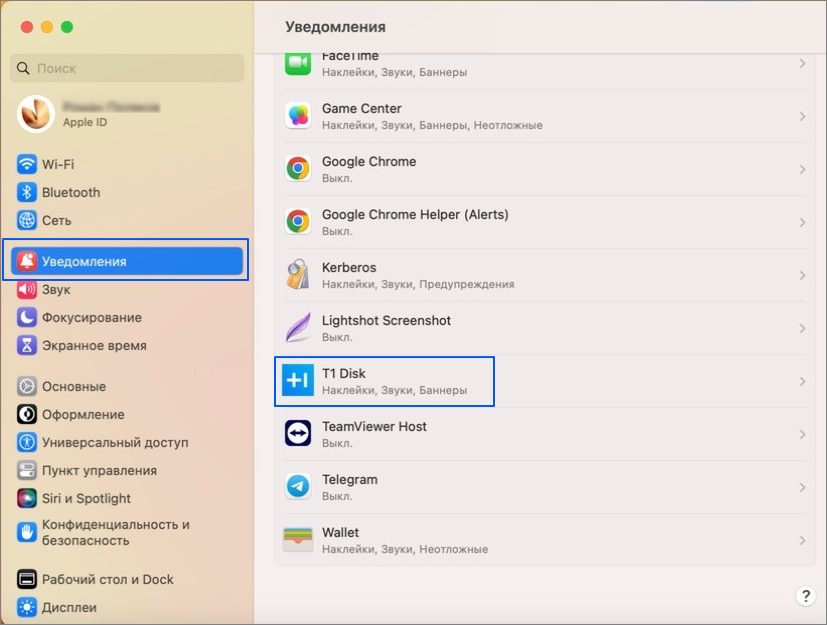Click the hourglass icon for Экранное время
The height and width of the screenshot is (625, 827).
tap(26, 345)
